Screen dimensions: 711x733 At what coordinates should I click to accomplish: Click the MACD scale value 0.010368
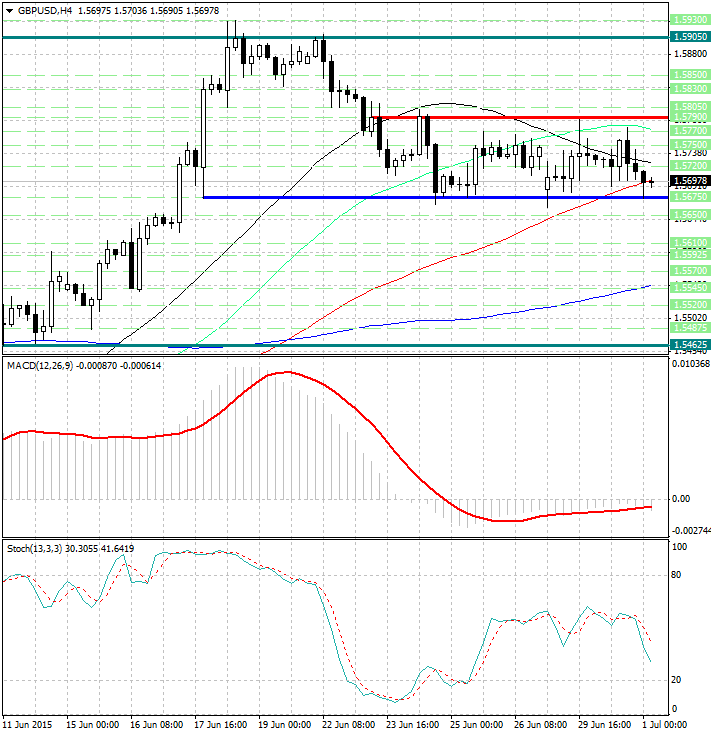pos(691,364)
